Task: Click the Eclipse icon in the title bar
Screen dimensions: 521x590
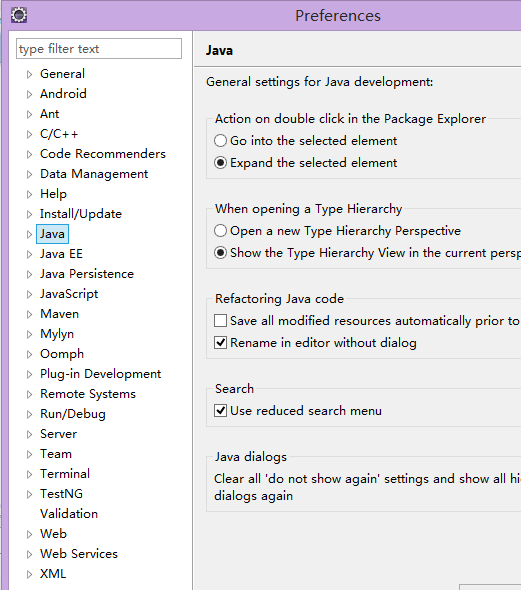Action: [x=19, y=15]
